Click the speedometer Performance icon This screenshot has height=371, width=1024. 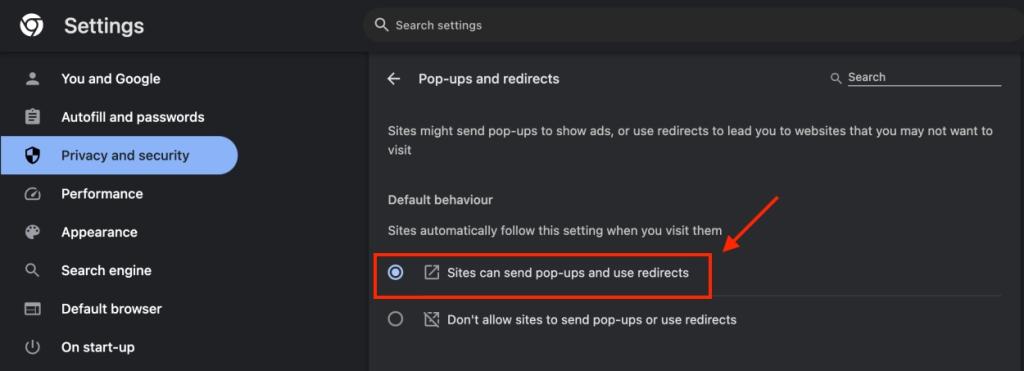(x=32, y=194)
